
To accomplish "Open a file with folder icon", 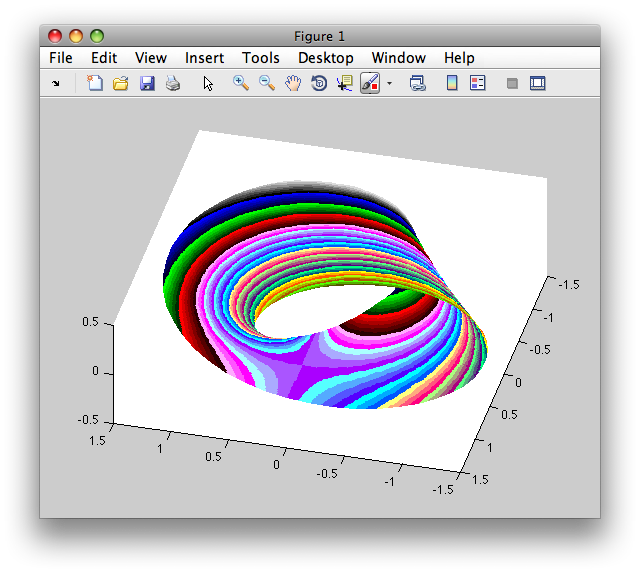I will pos(121,83).
